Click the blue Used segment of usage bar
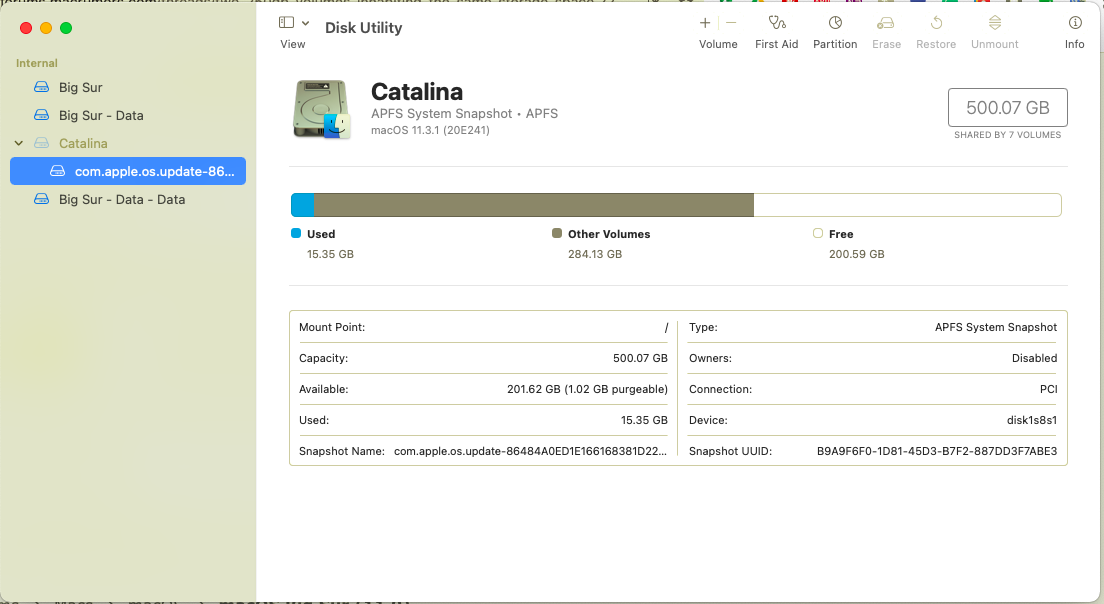Viewport: 1104px width, 604px height. coord(303,205)
